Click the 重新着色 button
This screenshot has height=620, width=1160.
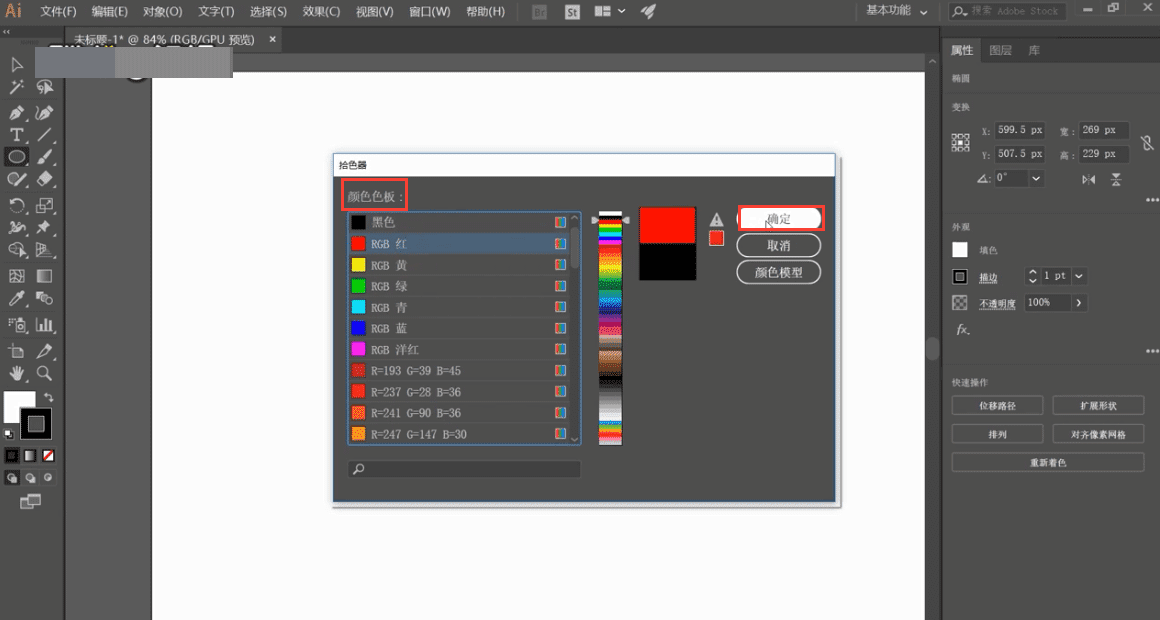pyautogui.click(x=1048, y=462)
